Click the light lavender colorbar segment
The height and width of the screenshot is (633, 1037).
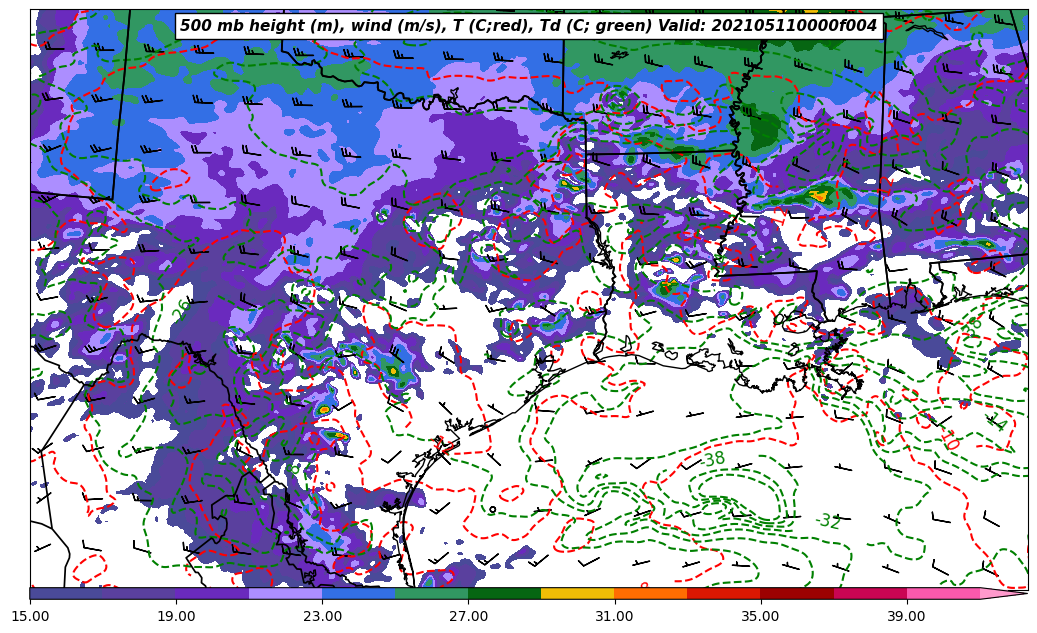click(x=285, y=593)
